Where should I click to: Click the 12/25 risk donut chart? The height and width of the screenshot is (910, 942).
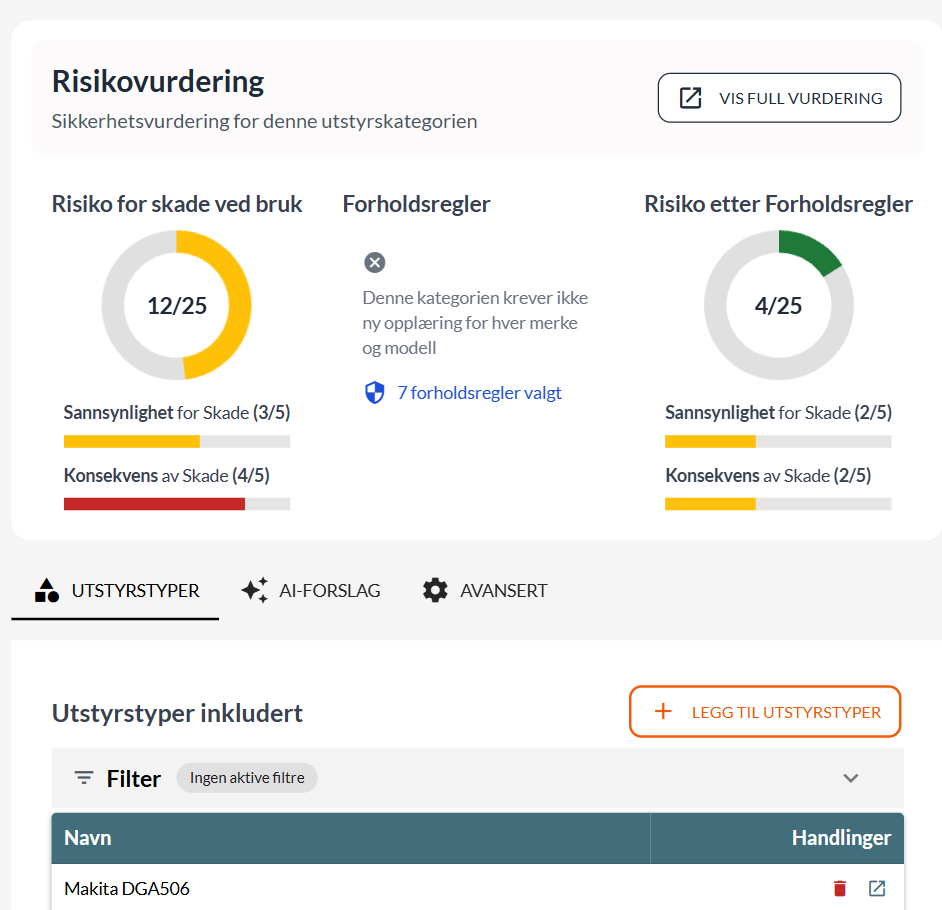pyautogui.click(x=177, y=305)
